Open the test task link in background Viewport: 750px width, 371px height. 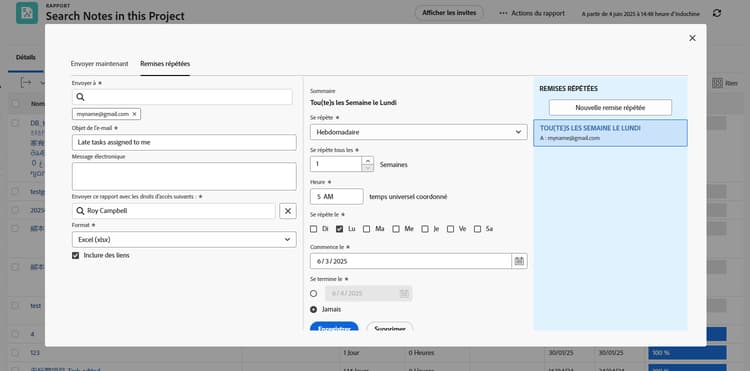(35, 306)
